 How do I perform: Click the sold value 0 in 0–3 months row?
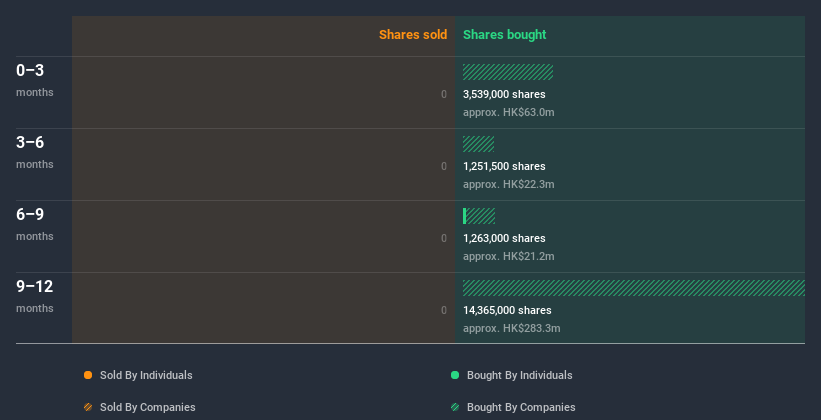pyautogui.click(x=444, y=94)
